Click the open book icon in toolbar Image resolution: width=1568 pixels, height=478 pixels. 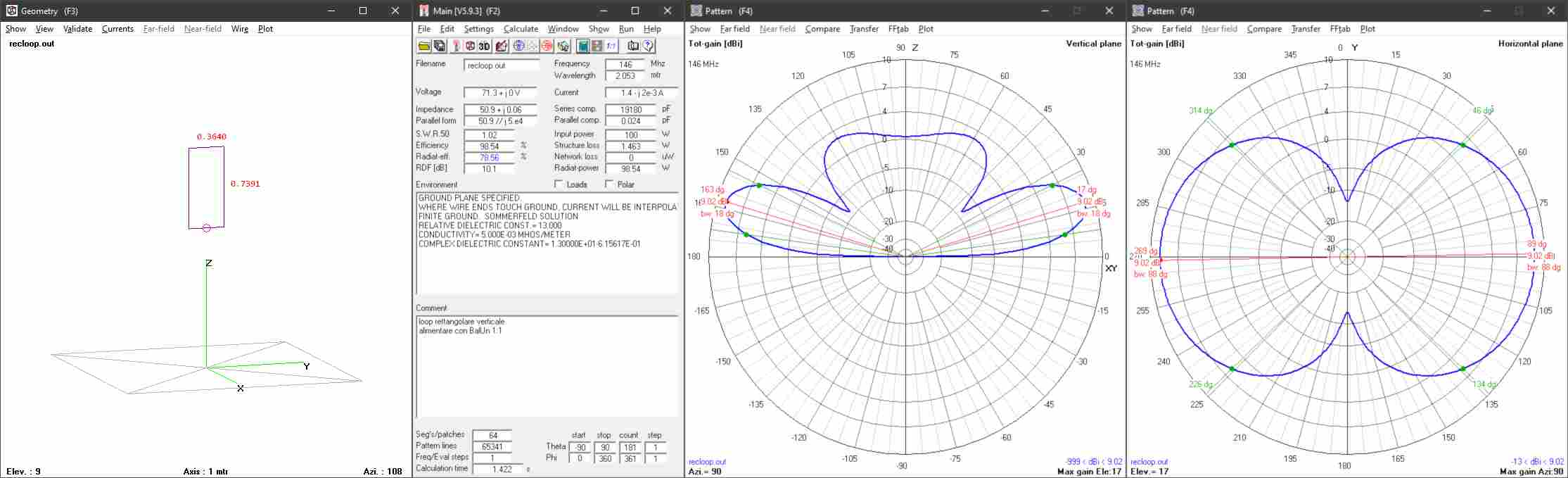pyautogui.click(x=632, y=46)
